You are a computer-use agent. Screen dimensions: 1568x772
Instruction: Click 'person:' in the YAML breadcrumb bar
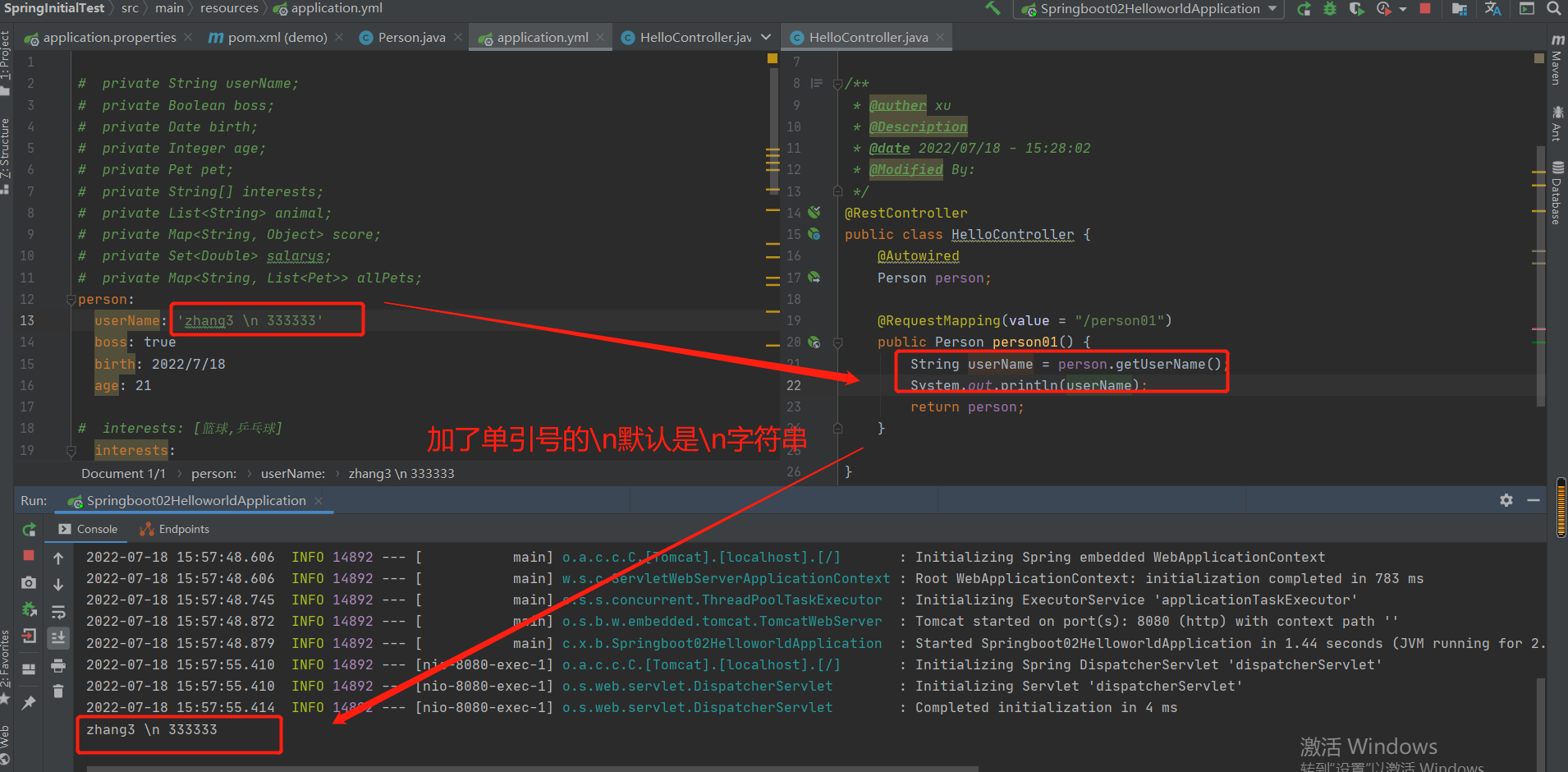(213, 474)
